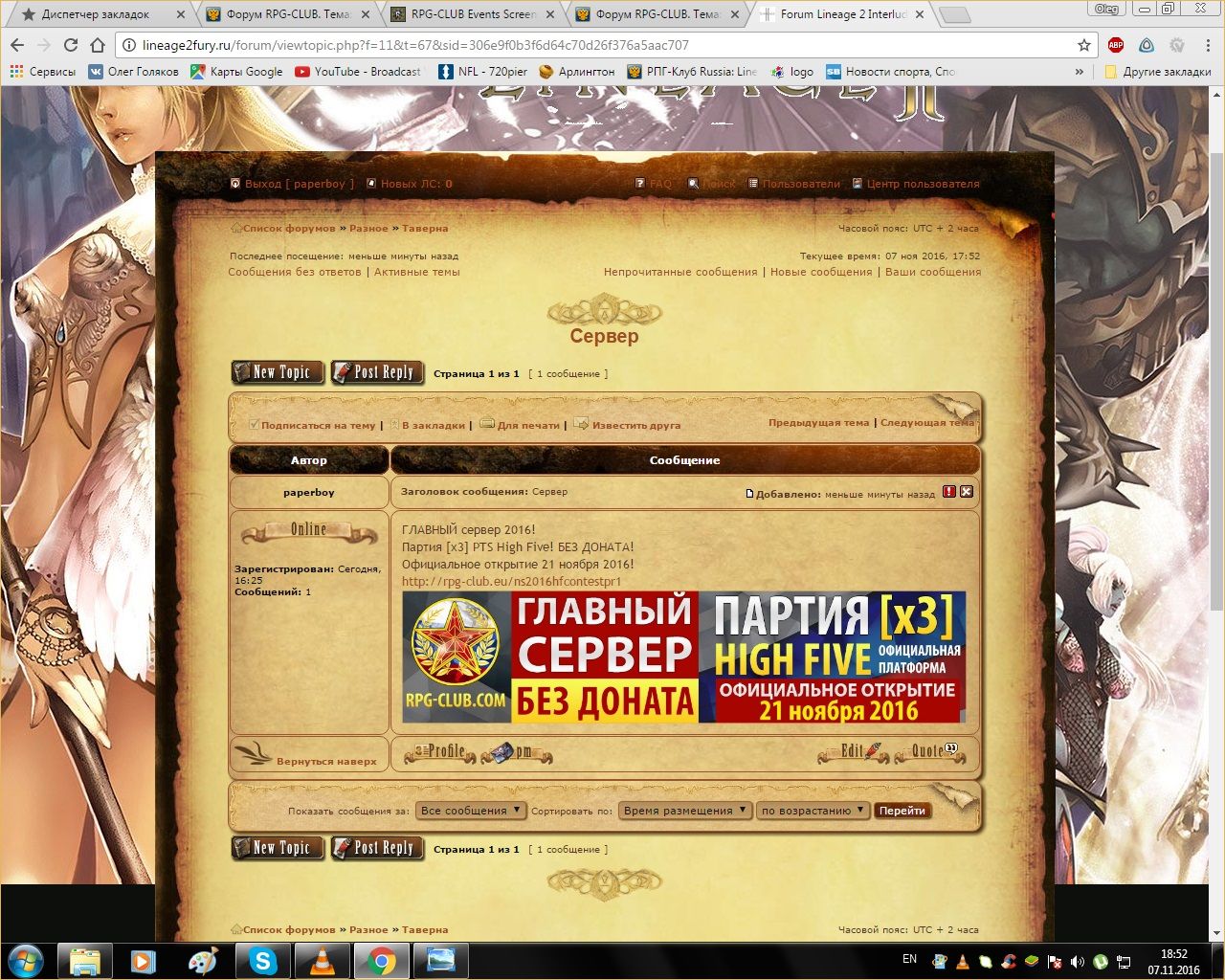Delete the post with the X icon
Image resolution: width=1225 pixels, height=980 pixels.
[967, 492]
